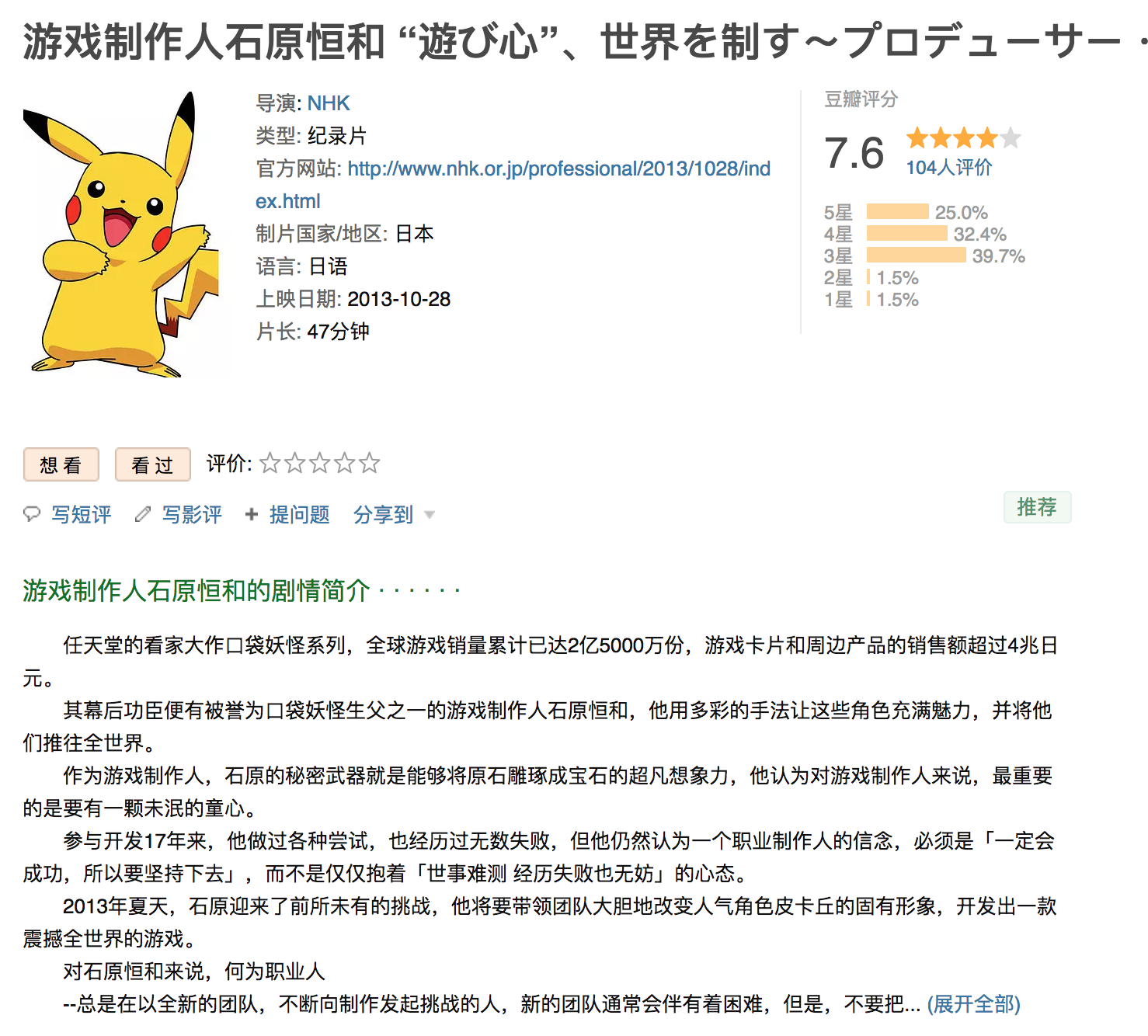Open the NHK director link

pos(329,103)
